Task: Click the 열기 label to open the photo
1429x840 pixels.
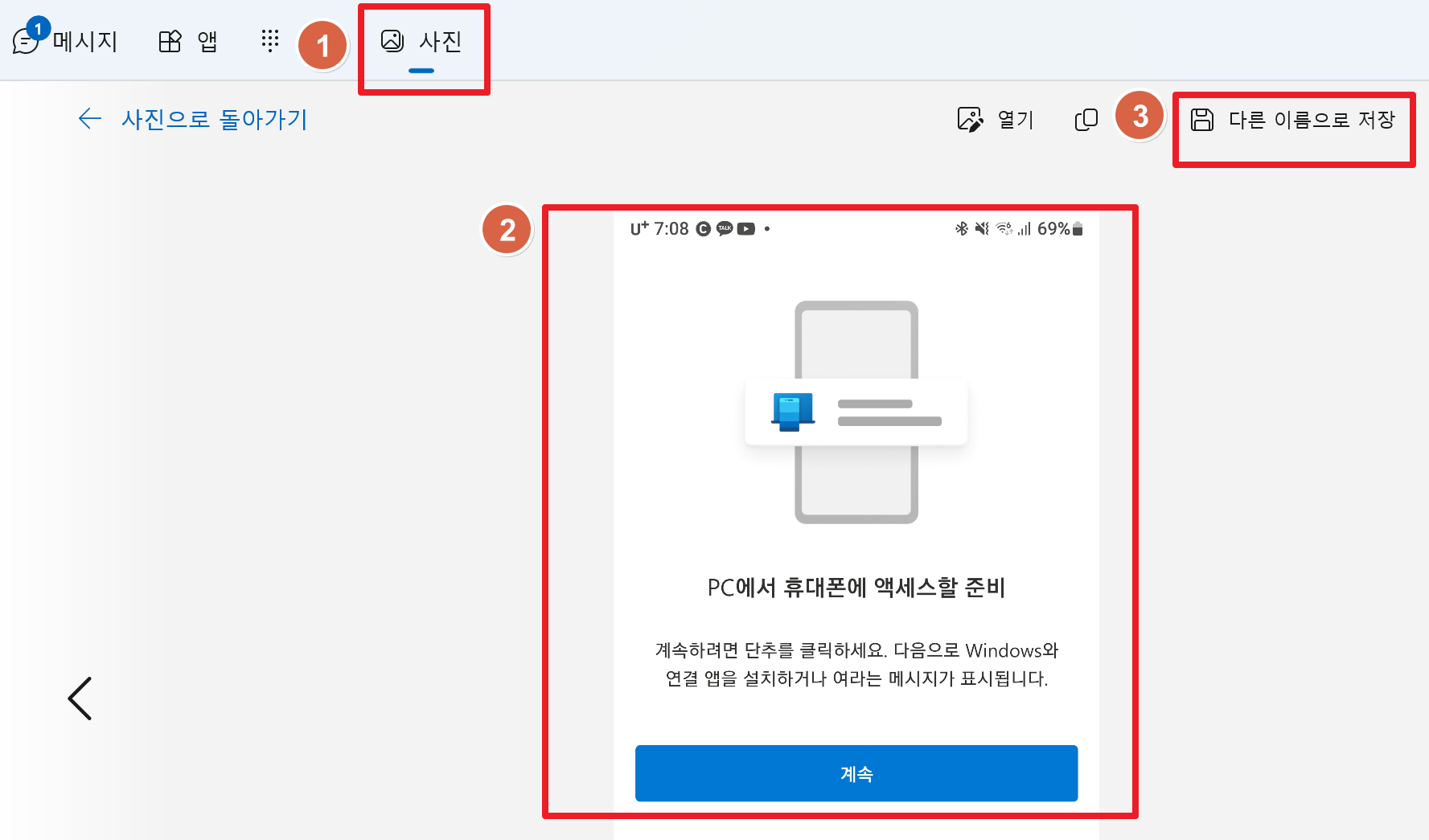Action: tap(1015, 119)
